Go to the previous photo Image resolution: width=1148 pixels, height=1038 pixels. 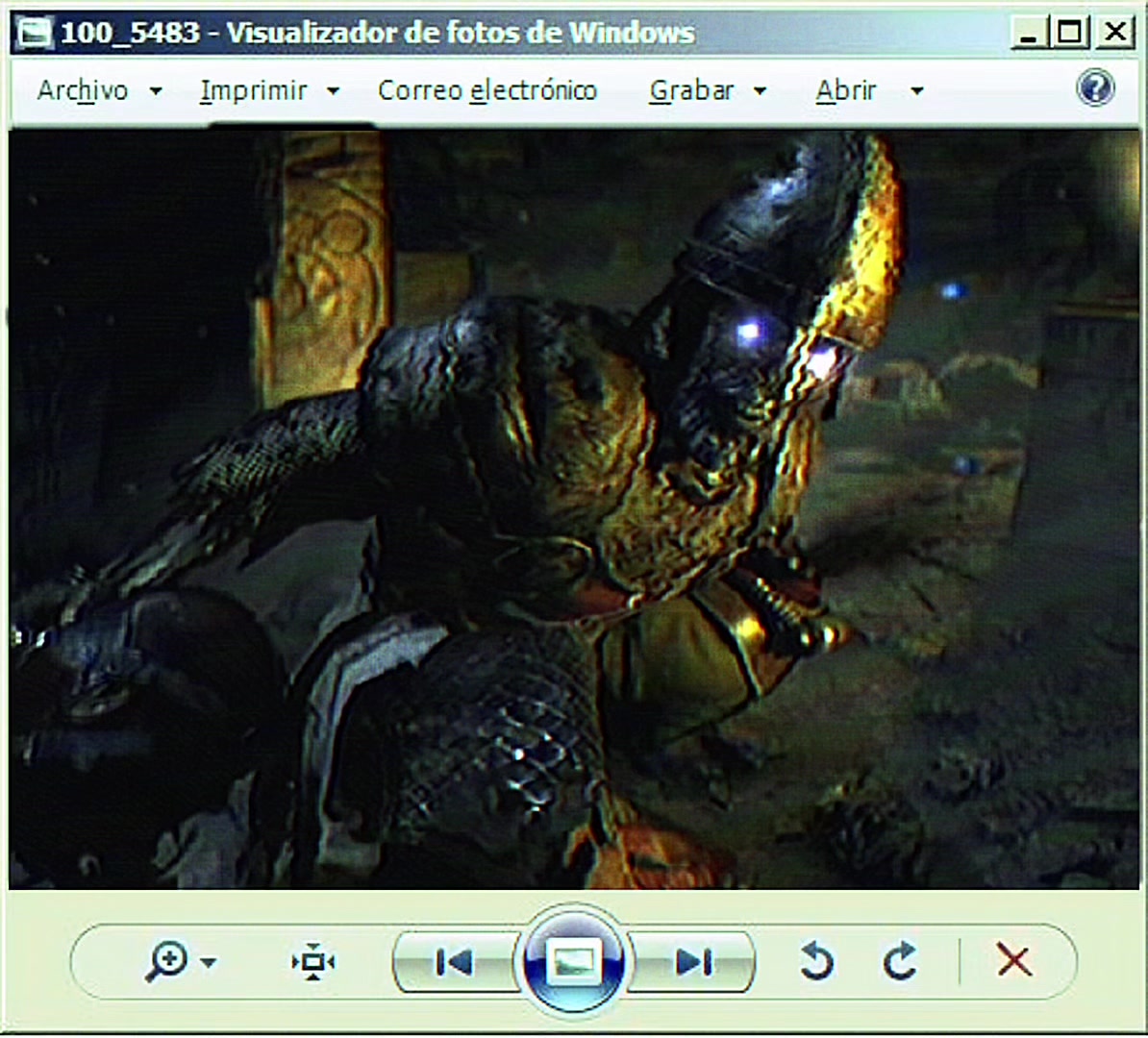454,962
